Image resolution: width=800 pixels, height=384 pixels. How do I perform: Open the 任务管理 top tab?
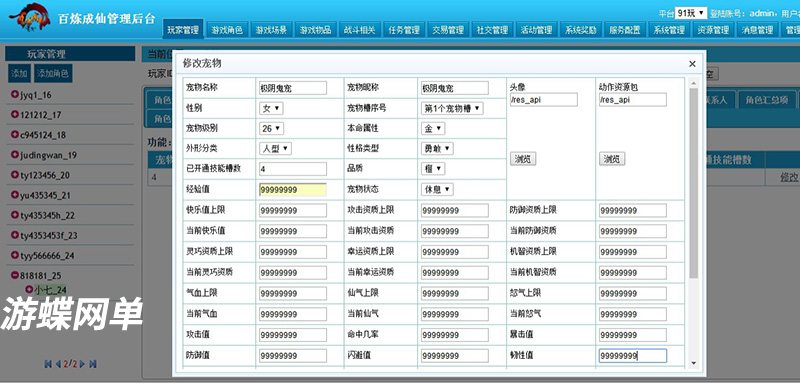(x=404, y=30)
